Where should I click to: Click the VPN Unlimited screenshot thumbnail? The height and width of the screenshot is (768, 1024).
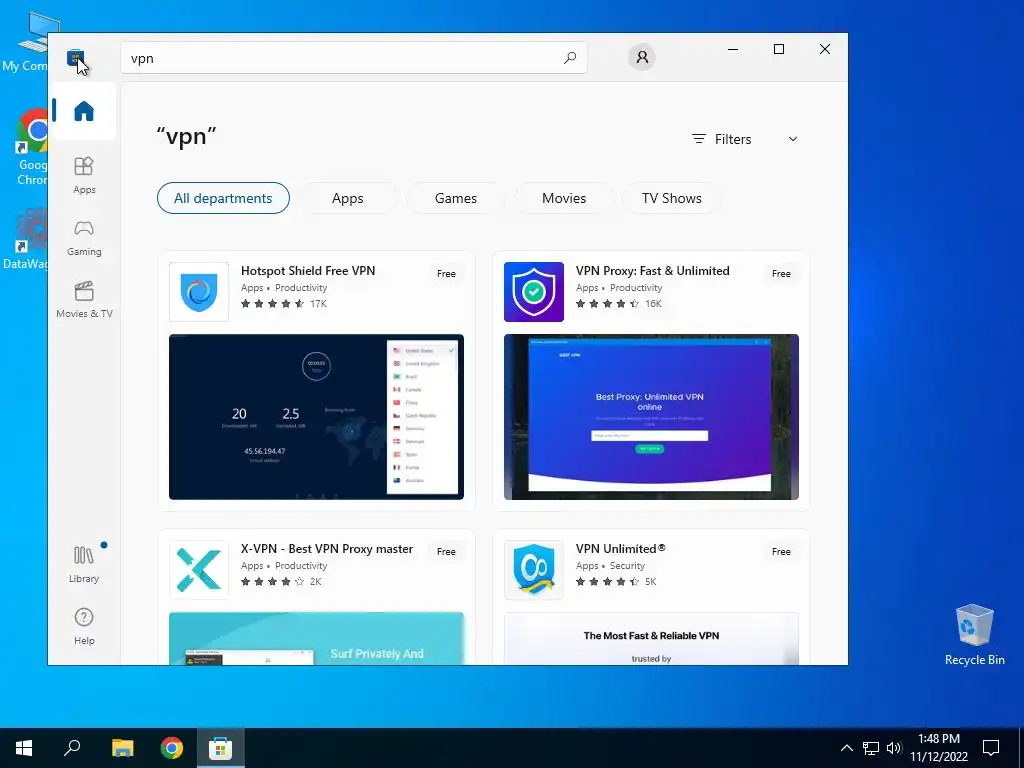click(x=651, y=639)
